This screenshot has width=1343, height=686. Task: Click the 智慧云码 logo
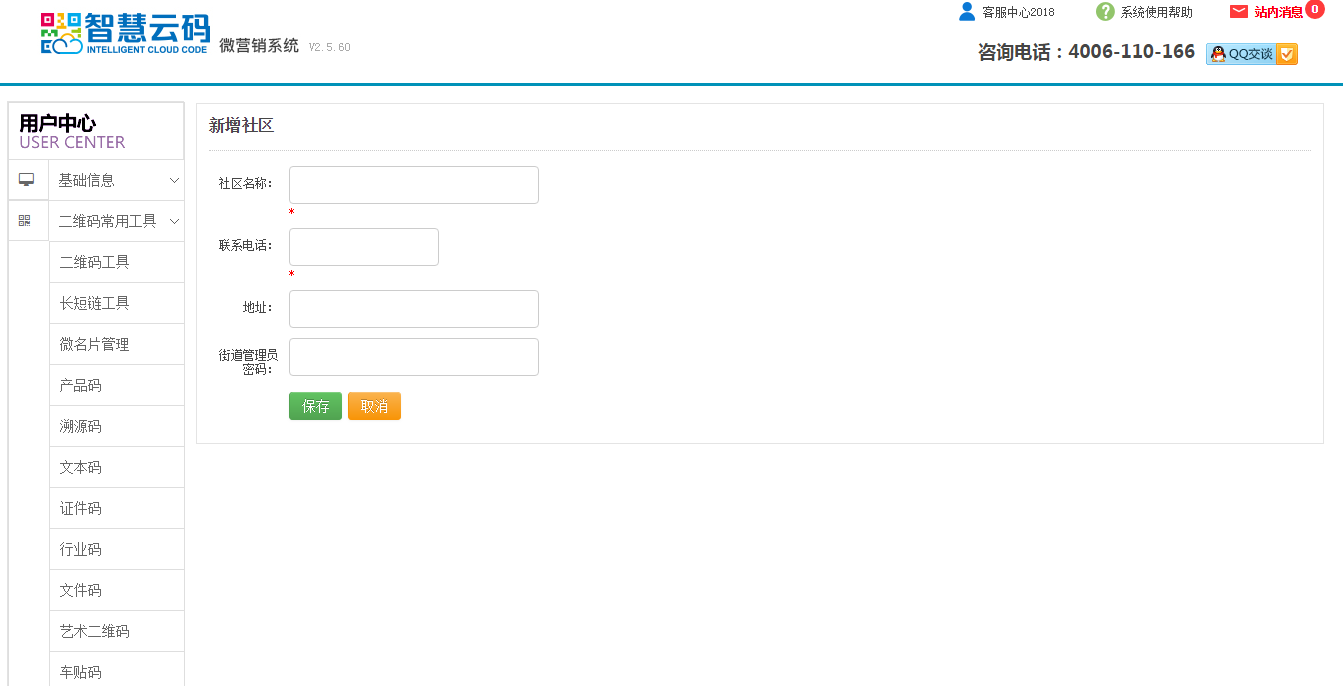(x=125, y=33)
